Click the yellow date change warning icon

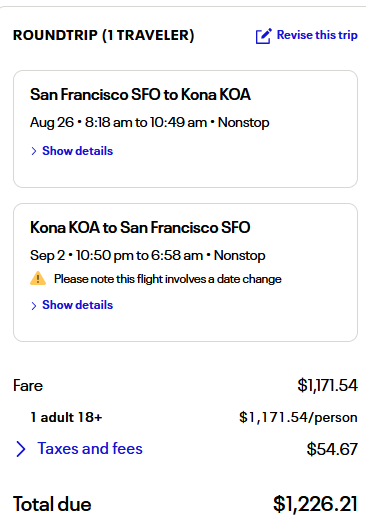[38, 278]
